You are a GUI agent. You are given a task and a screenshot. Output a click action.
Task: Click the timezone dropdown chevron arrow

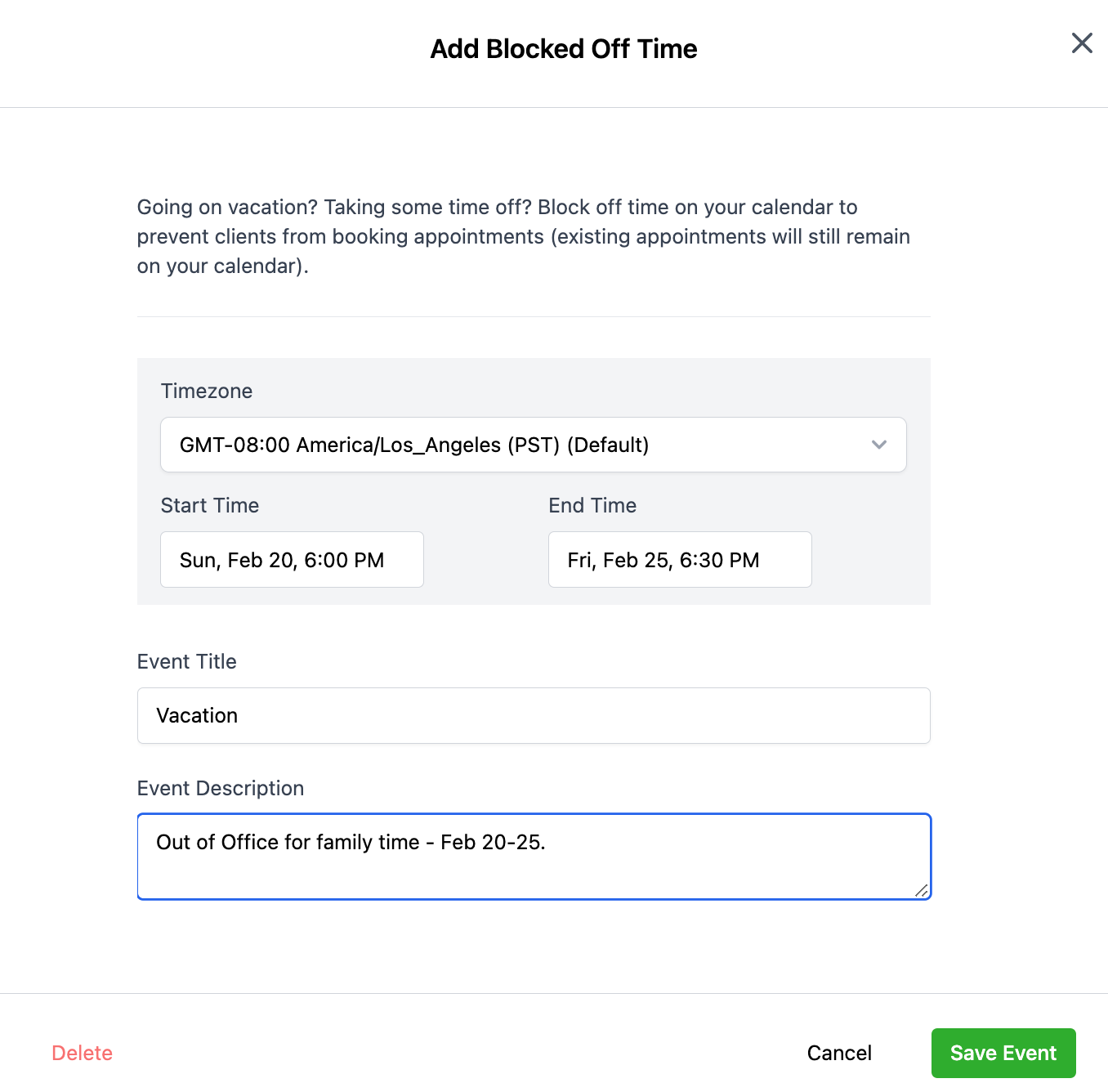point(879,445)
